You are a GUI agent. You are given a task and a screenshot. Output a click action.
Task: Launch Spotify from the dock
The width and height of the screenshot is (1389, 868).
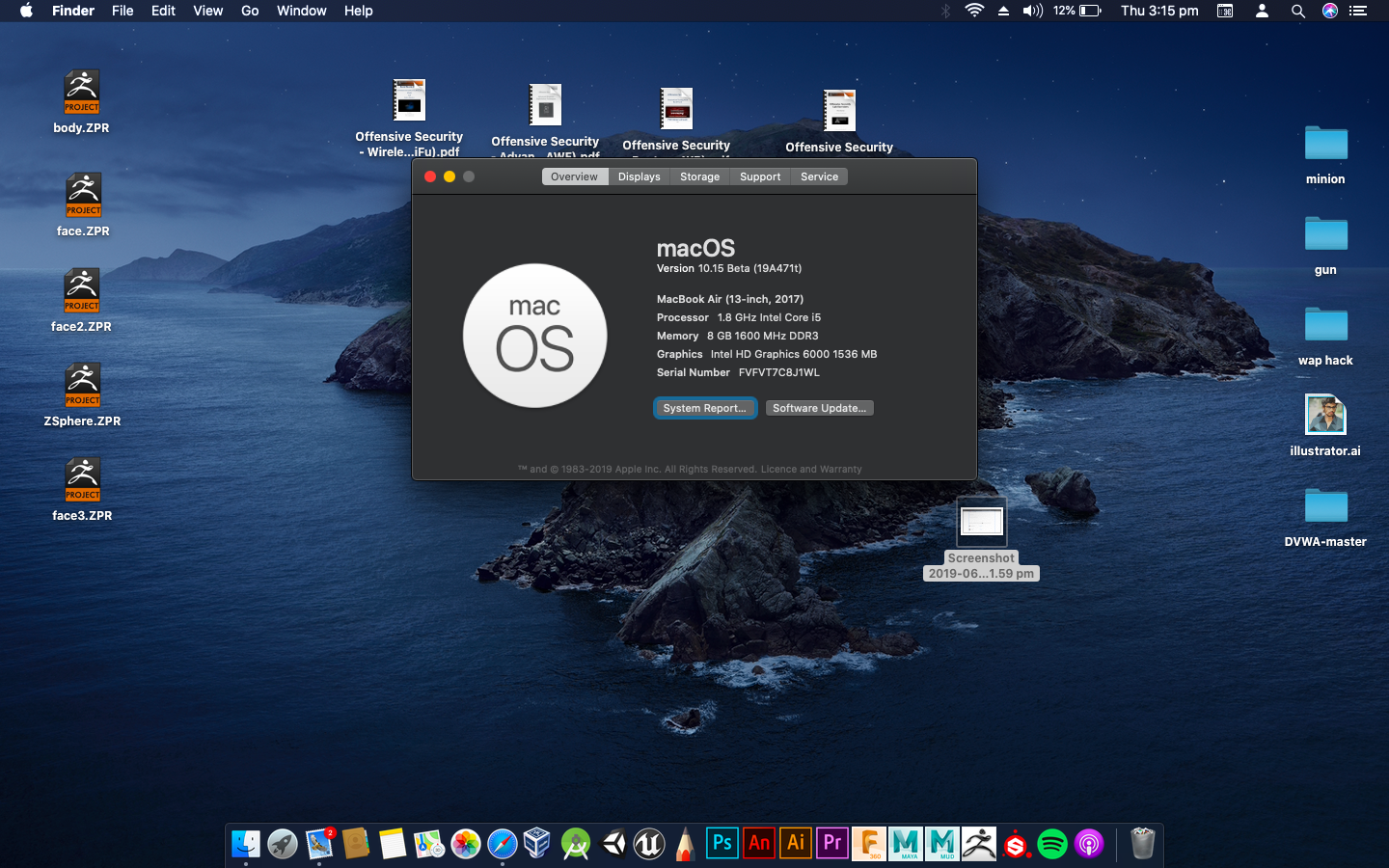(1052, 845)
